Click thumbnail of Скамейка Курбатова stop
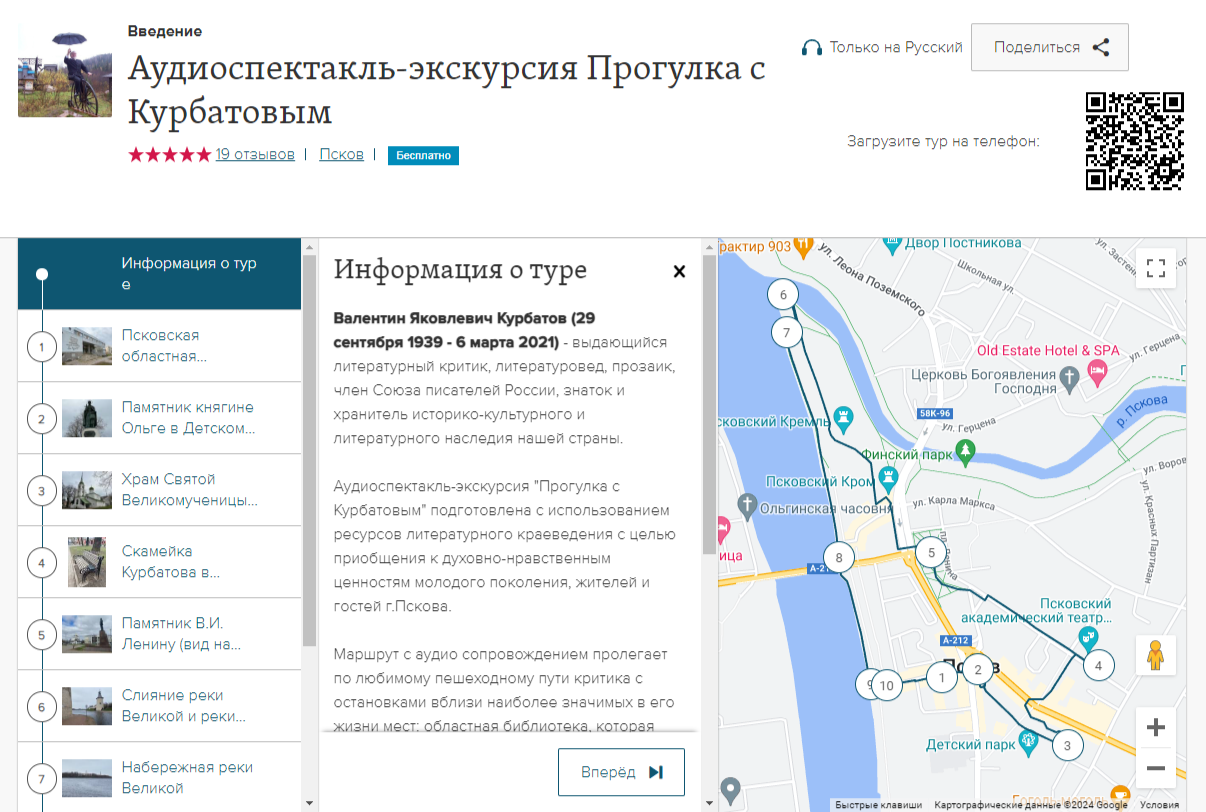Image resolution: width=1206 pixels, height=812 pixels. [87, 562]
